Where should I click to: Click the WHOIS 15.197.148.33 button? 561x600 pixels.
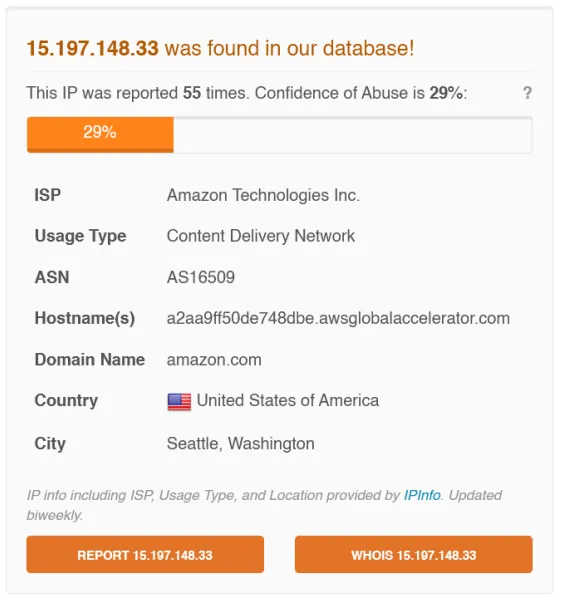click(413, 554)
